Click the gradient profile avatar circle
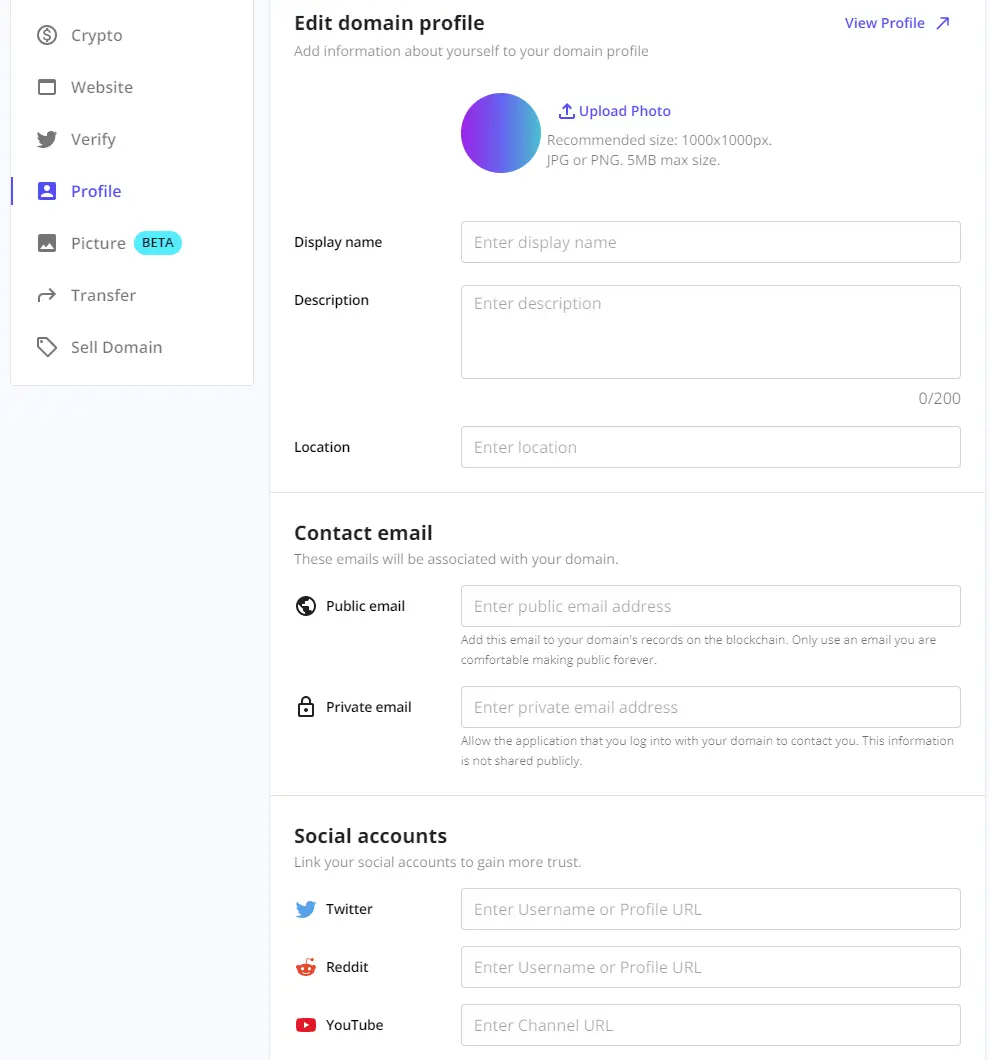 [x=500, y=133]
